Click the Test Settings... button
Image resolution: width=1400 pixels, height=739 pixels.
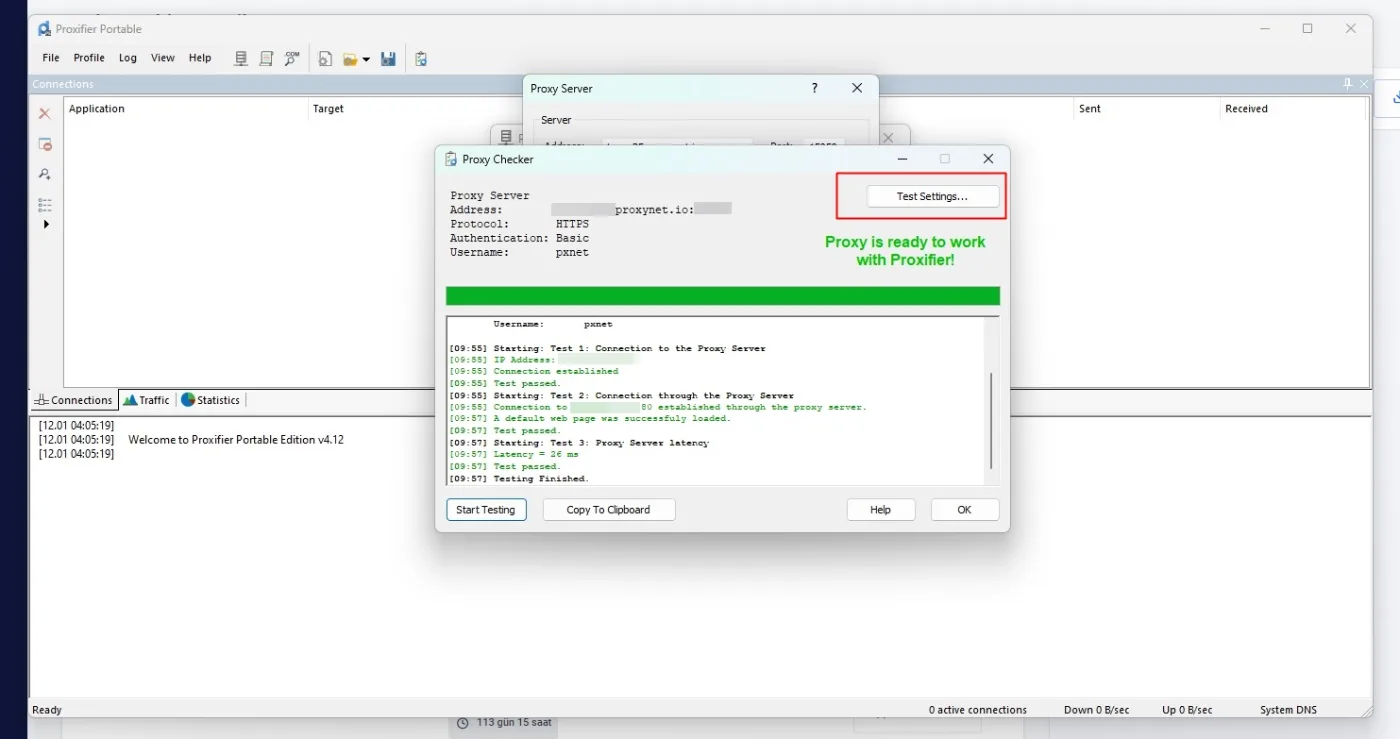[x=932, y=196]
